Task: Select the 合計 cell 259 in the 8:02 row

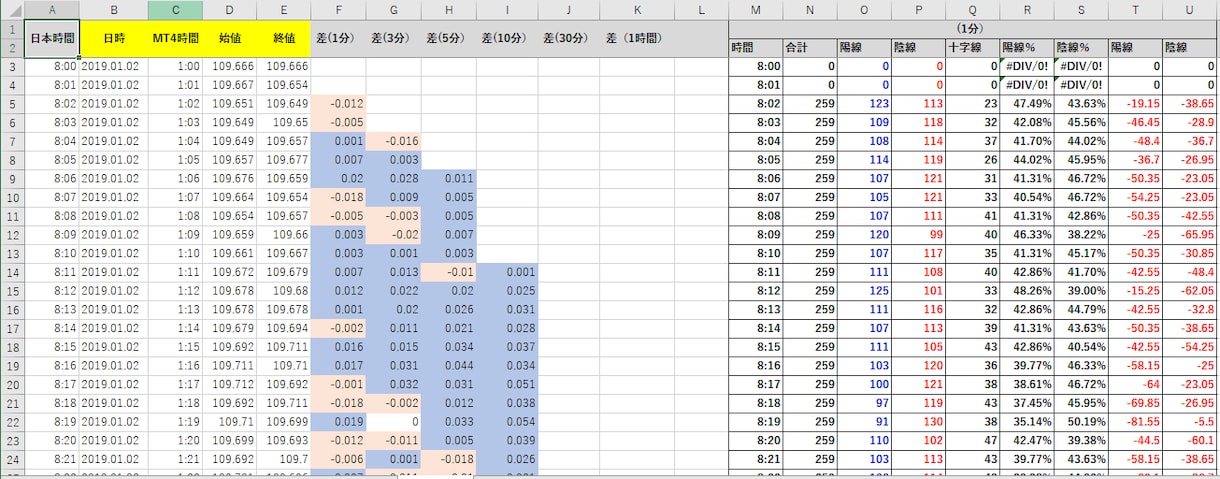Action: (809, 103)
